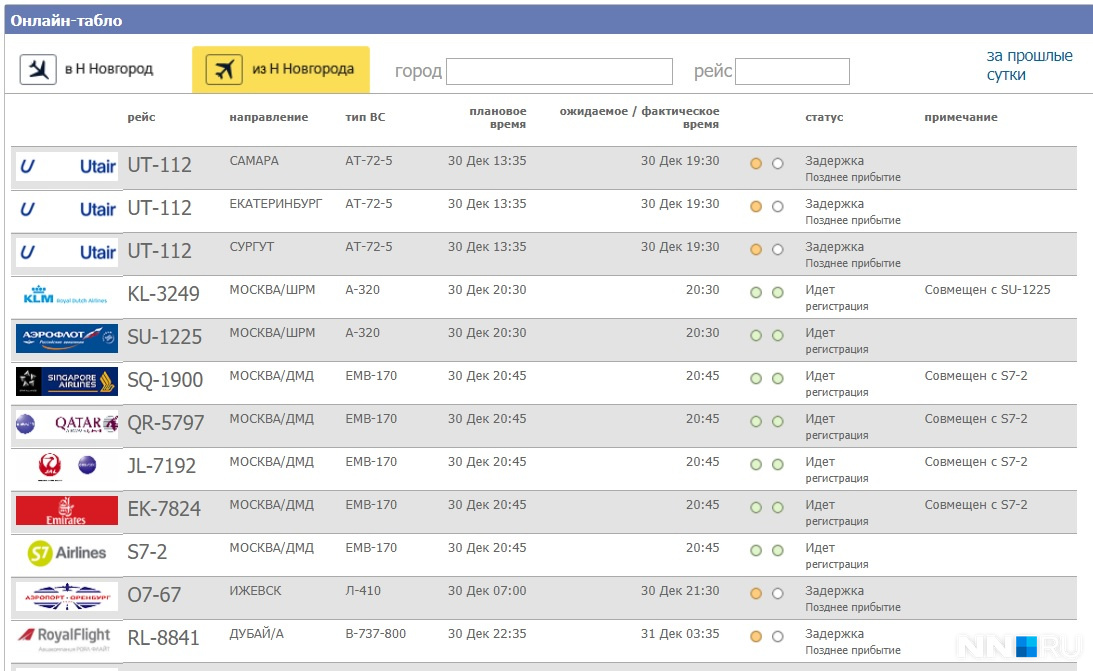The image size is (1093, 671).
Task: Click the orange status dot for СУРГУТ flight
Action: tap(756, 249)
